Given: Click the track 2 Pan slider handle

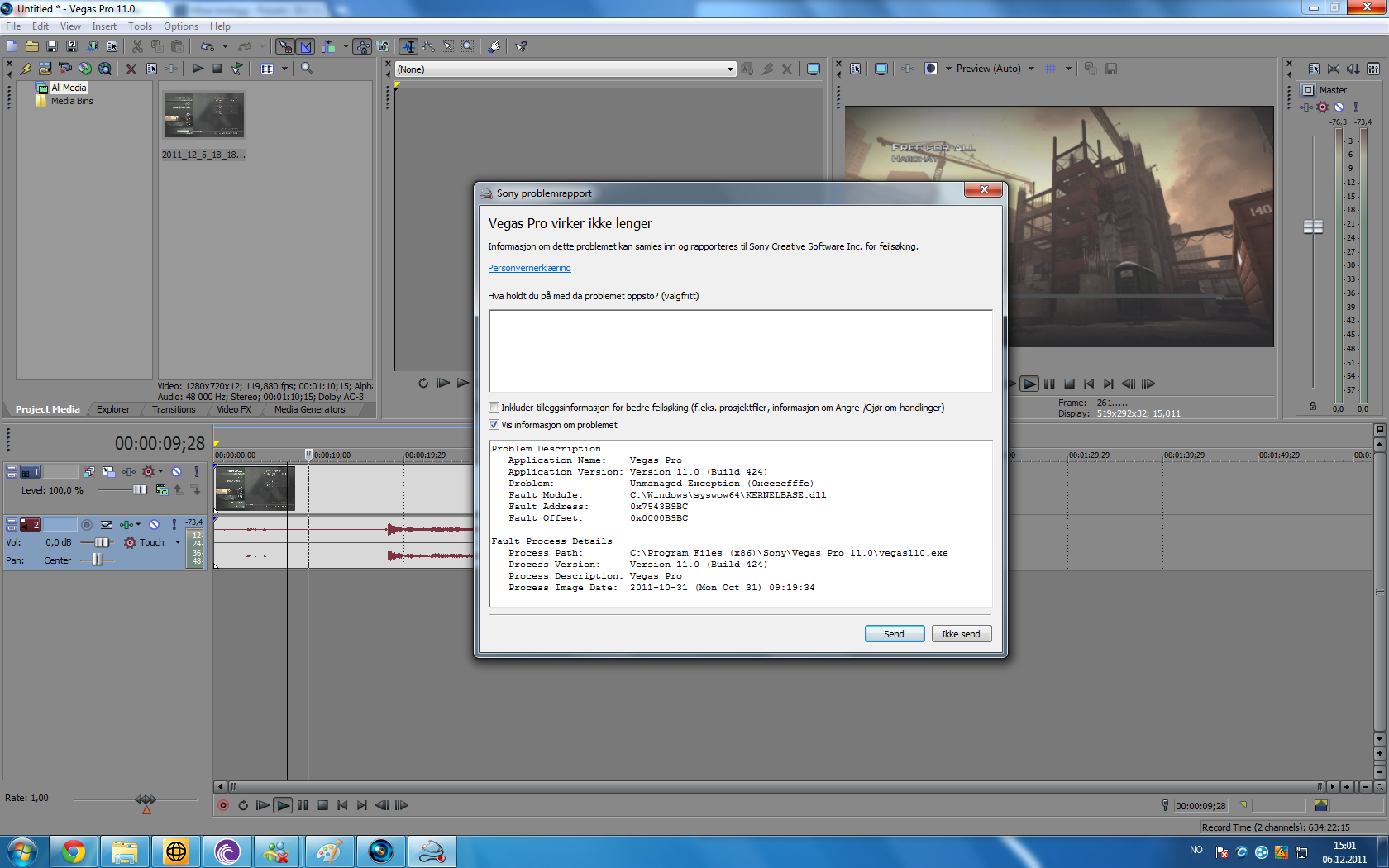Looking at the screenshot, I should 98,560.
